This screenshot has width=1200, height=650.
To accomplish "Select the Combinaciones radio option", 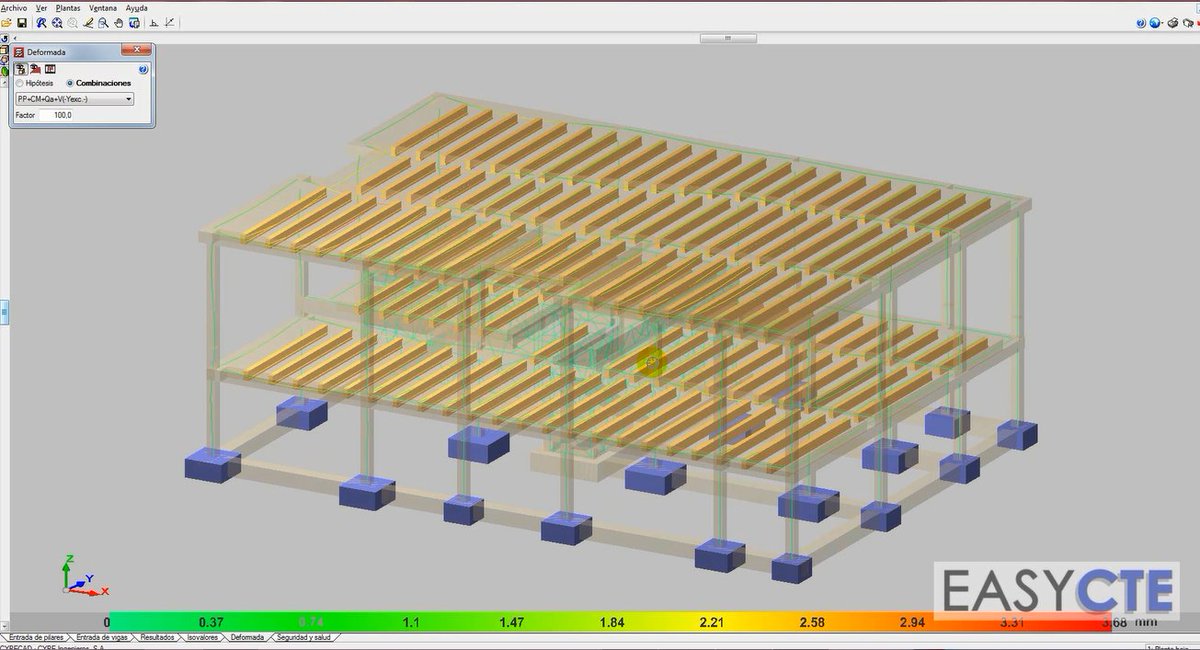I will tap(98, 83).
